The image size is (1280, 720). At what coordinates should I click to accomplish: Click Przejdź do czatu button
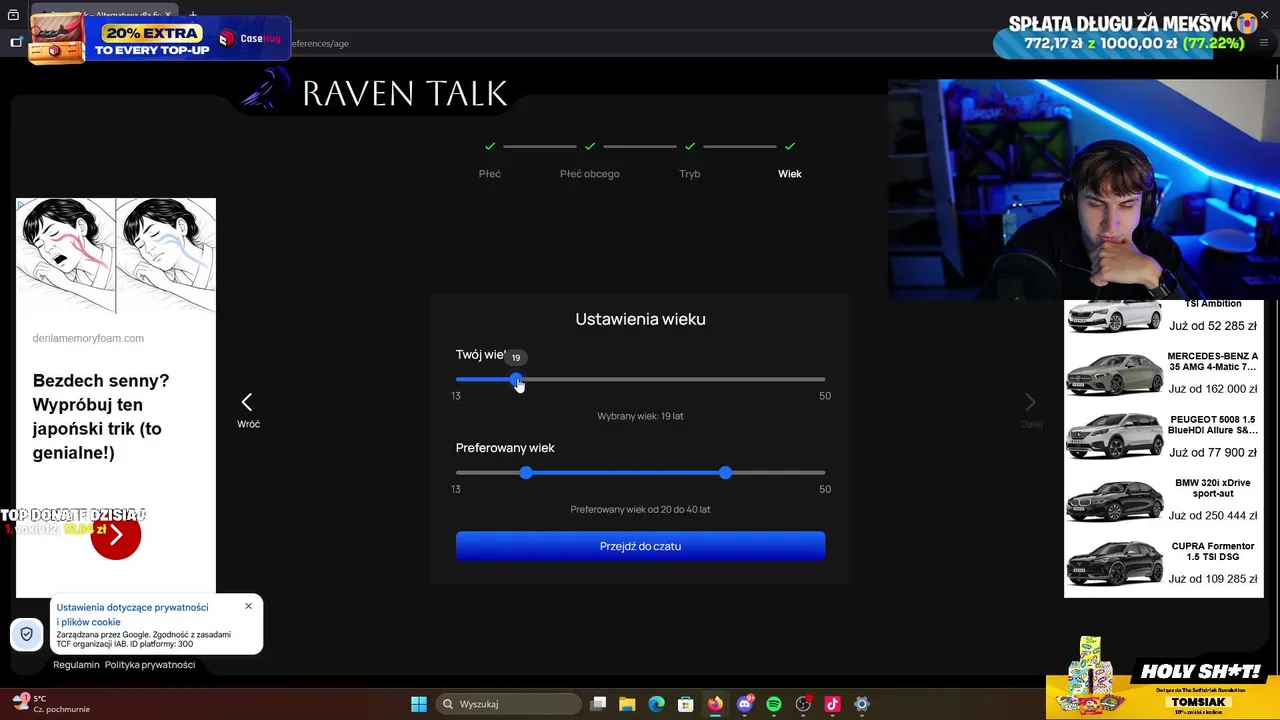[x=640, y=546]
